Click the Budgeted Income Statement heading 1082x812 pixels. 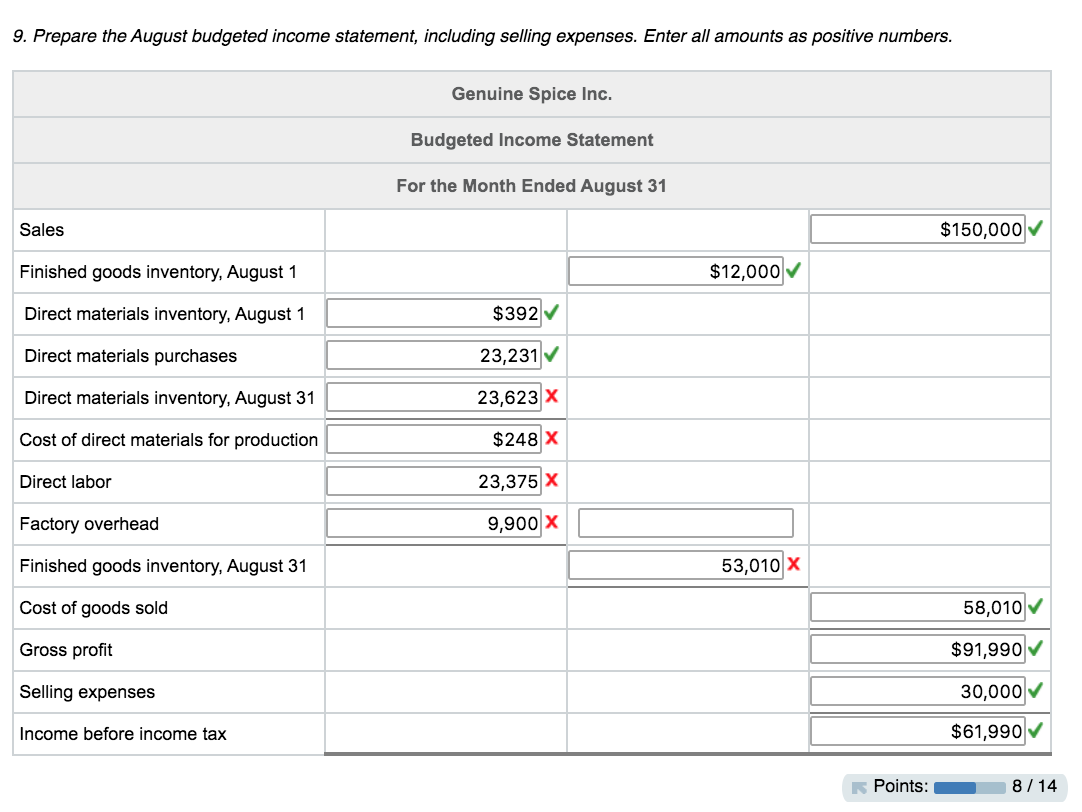[x=531, y=140]
